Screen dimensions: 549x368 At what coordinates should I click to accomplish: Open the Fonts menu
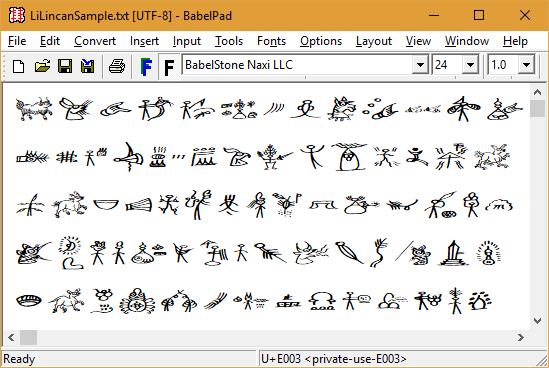[x=271, y=41]
